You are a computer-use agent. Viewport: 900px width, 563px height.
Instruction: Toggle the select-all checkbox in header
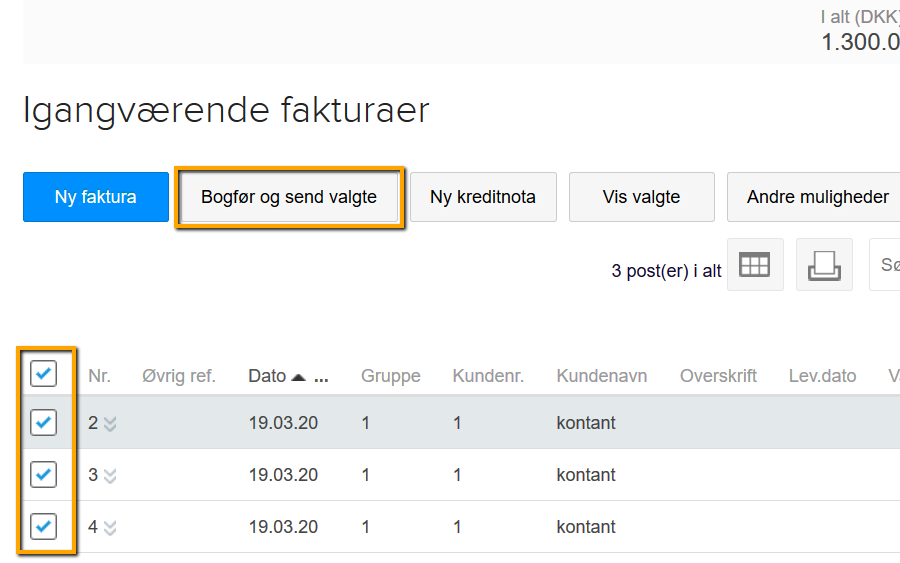click(x=43, y=374)
